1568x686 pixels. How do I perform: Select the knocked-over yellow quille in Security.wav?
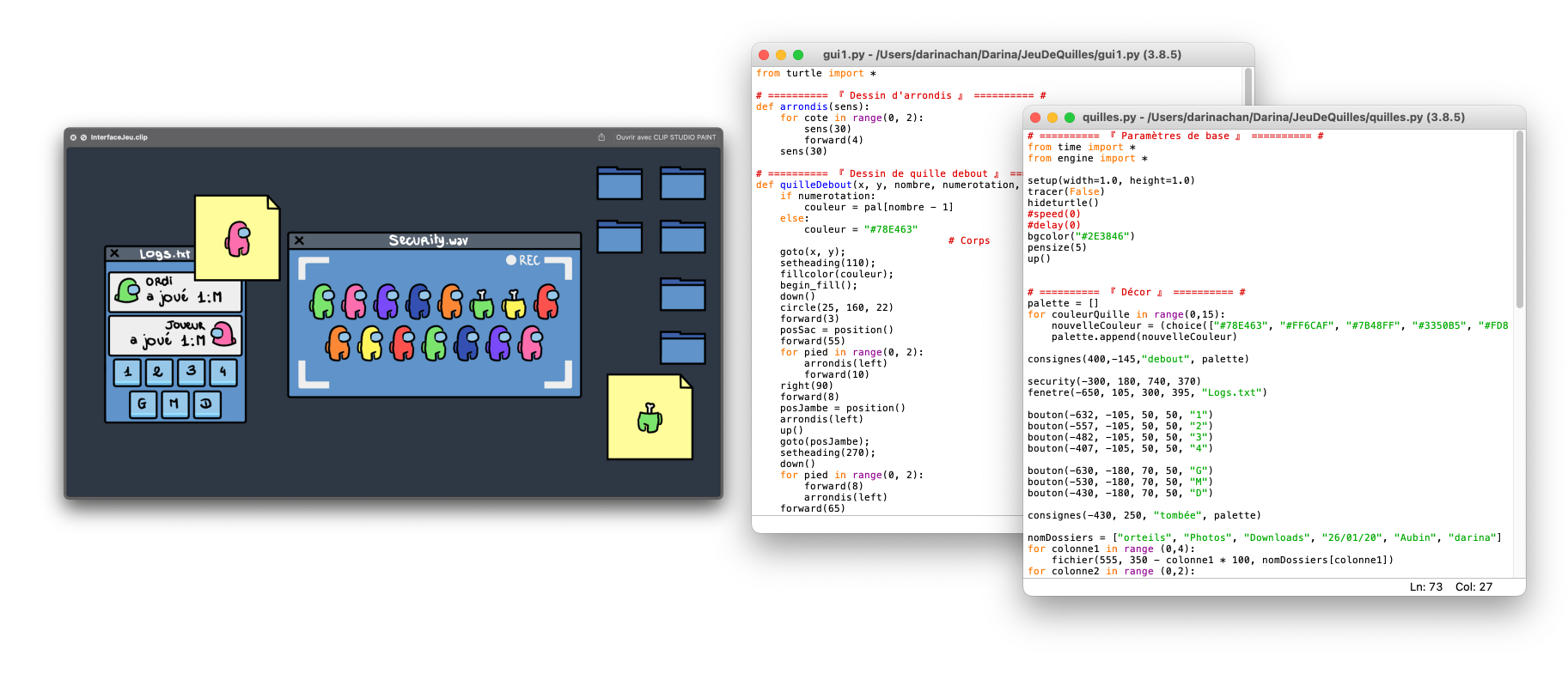coord(514,304)
